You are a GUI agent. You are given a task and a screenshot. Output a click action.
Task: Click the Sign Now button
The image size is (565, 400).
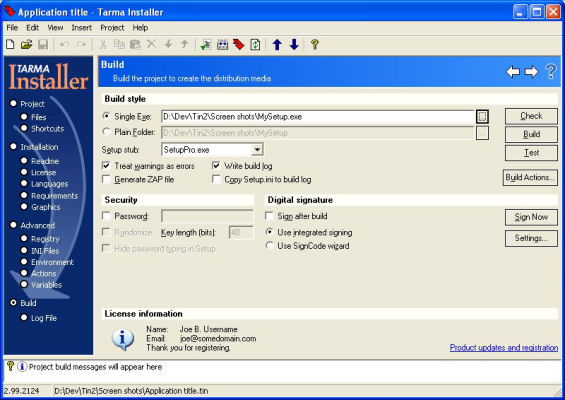[x=531, y=217]
